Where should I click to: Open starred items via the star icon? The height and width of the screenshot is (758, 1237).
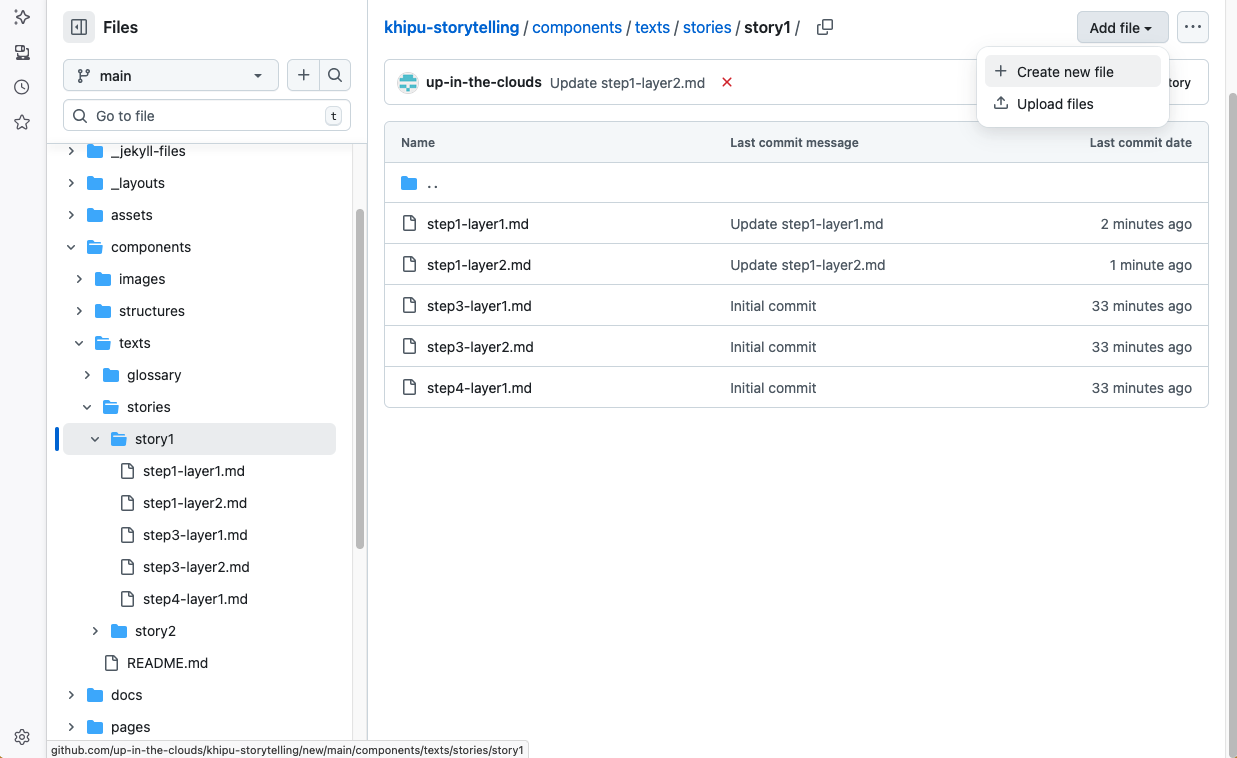(22, 122)
